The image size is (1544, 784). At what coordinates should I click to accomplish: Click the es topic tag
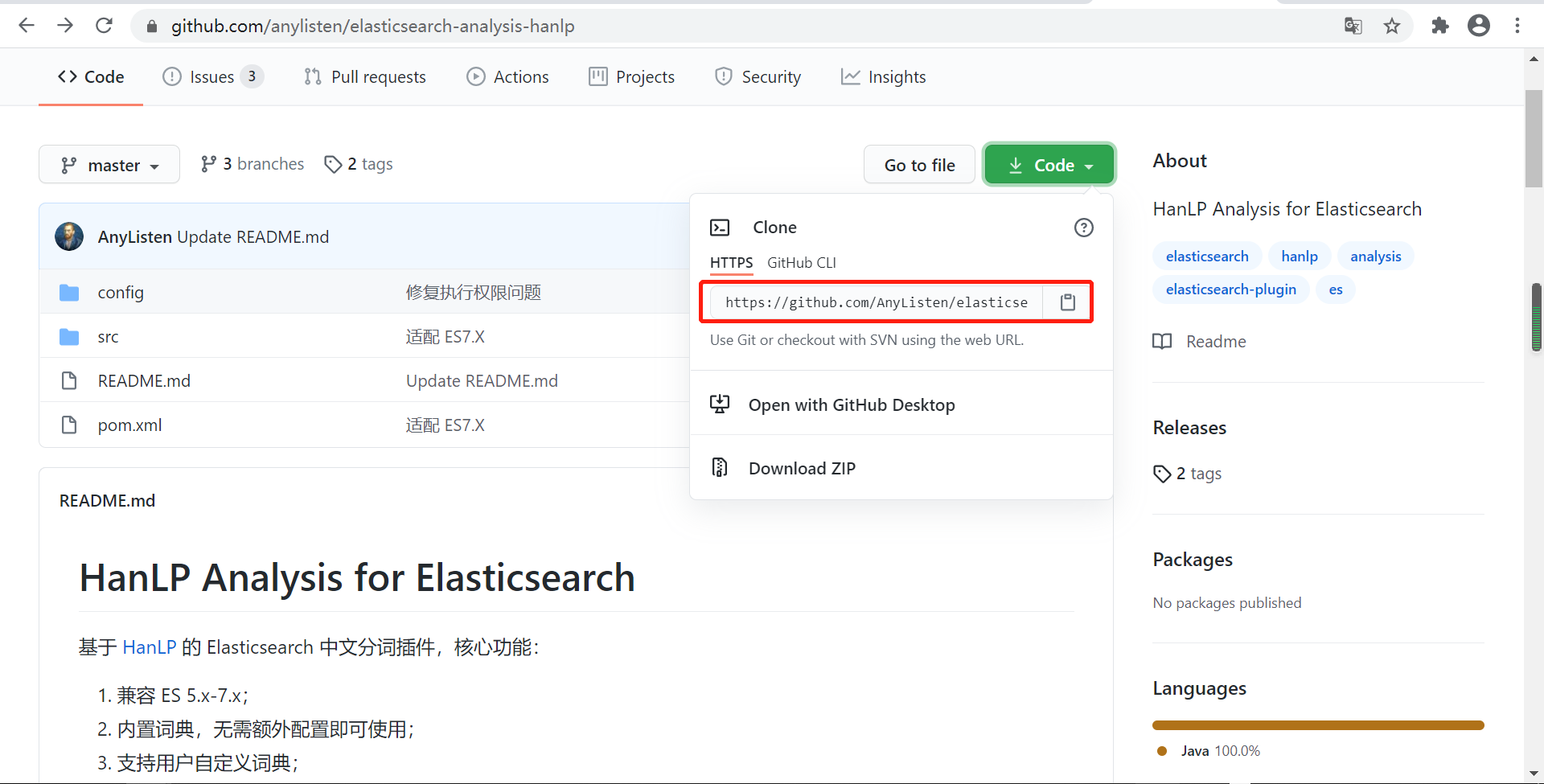pyautogui.click(x=1336, y=289)
